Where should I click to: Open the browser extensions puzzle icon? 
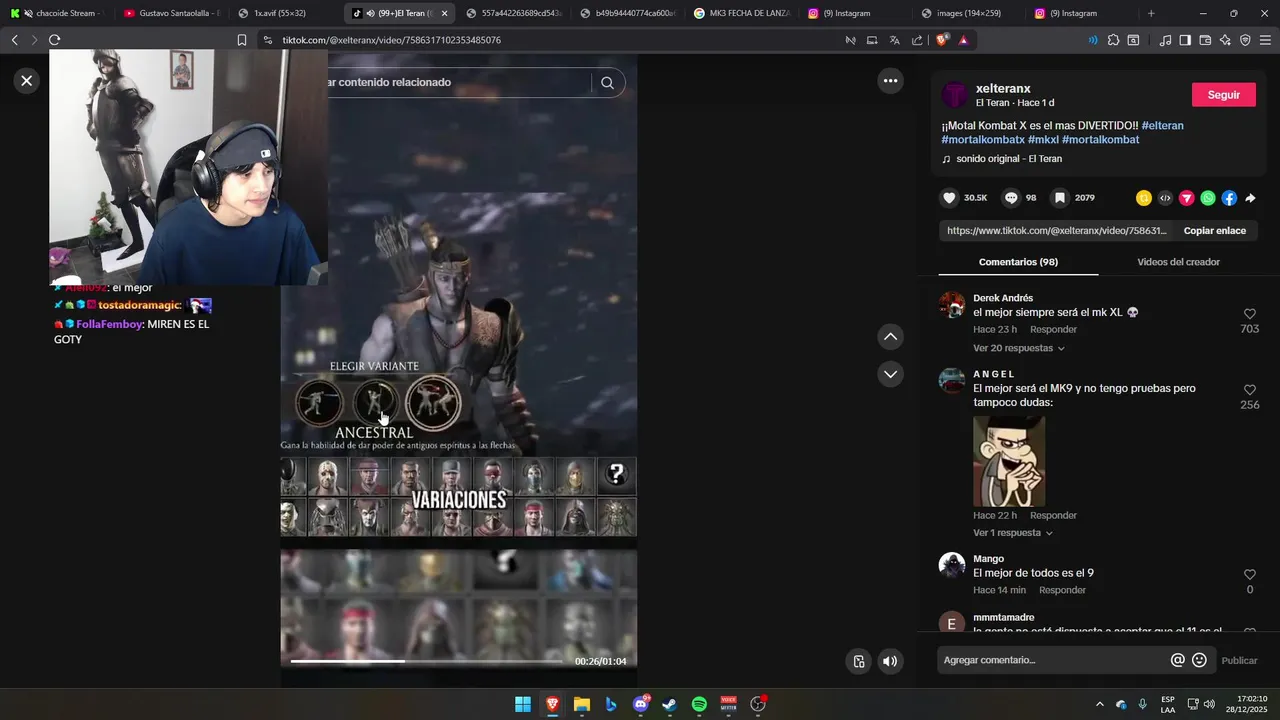(x=1113, y=40)
